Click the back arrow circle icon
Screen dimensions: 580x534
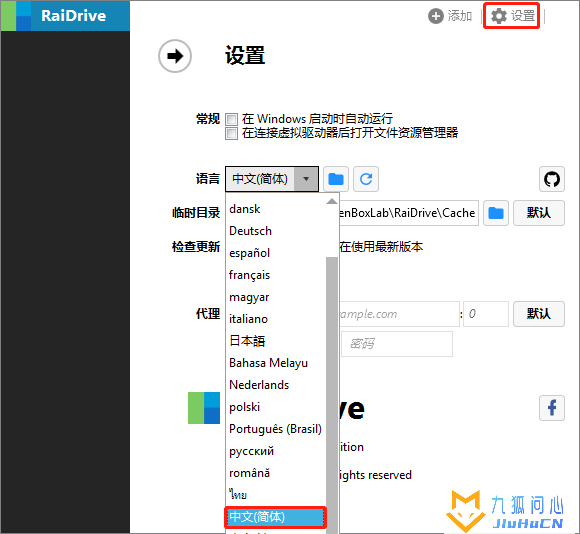point(175,56)
